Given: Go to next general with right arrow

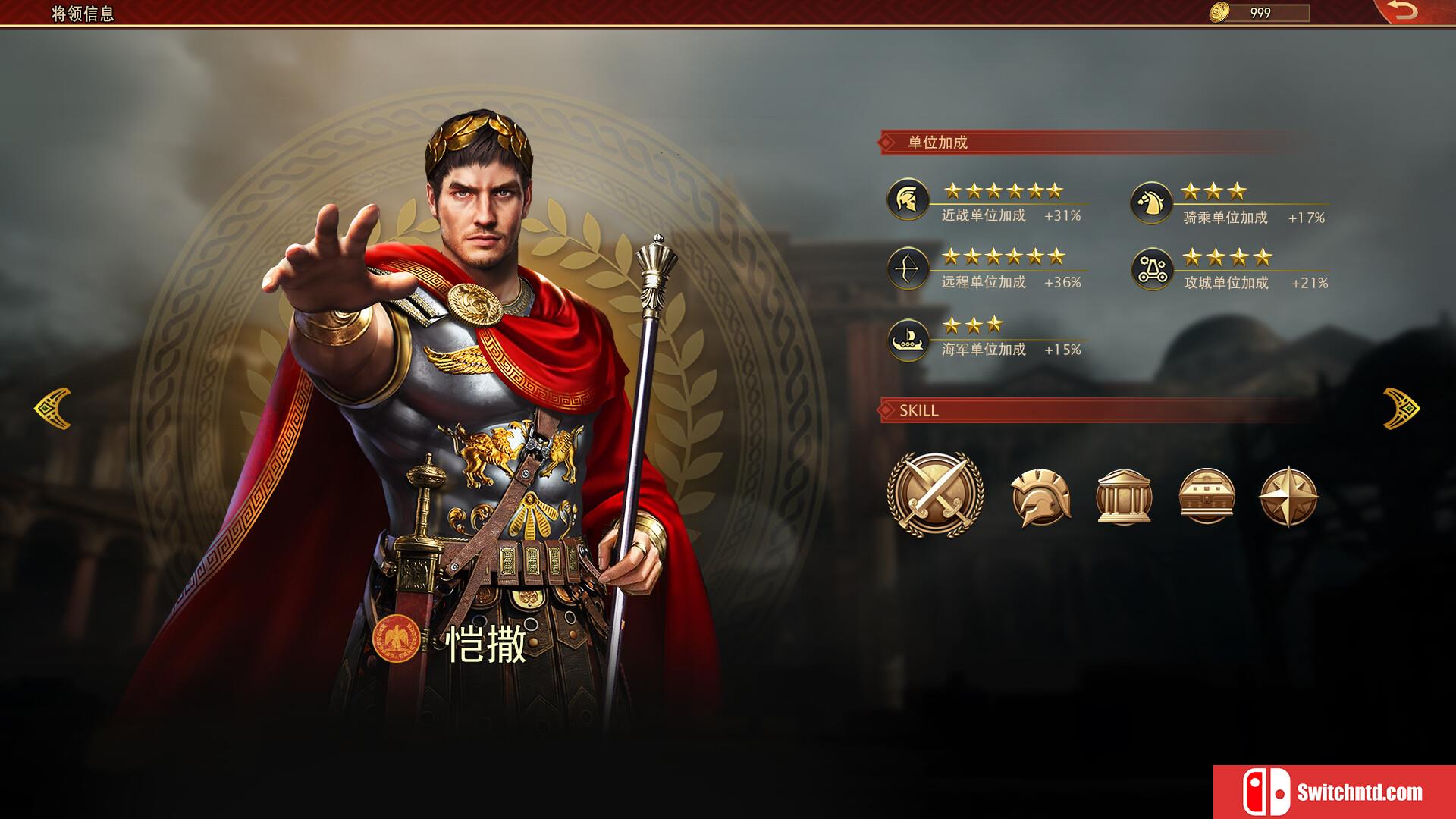Looking at the screenshot, I should click(x=1401, y=409).
